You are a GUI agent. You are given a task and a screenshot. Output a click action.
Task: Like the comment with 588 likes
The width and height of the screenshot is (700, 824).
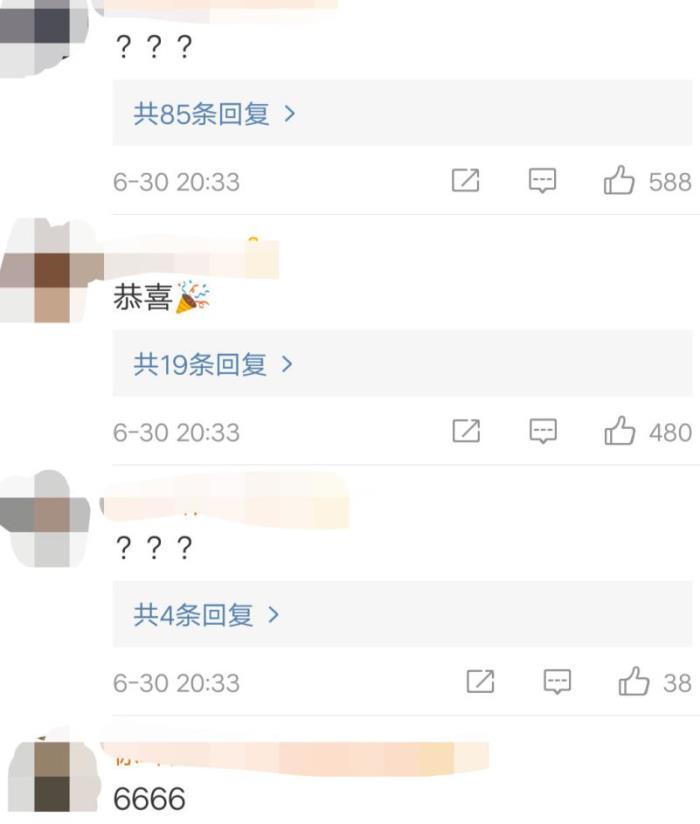tap(619, 180)
